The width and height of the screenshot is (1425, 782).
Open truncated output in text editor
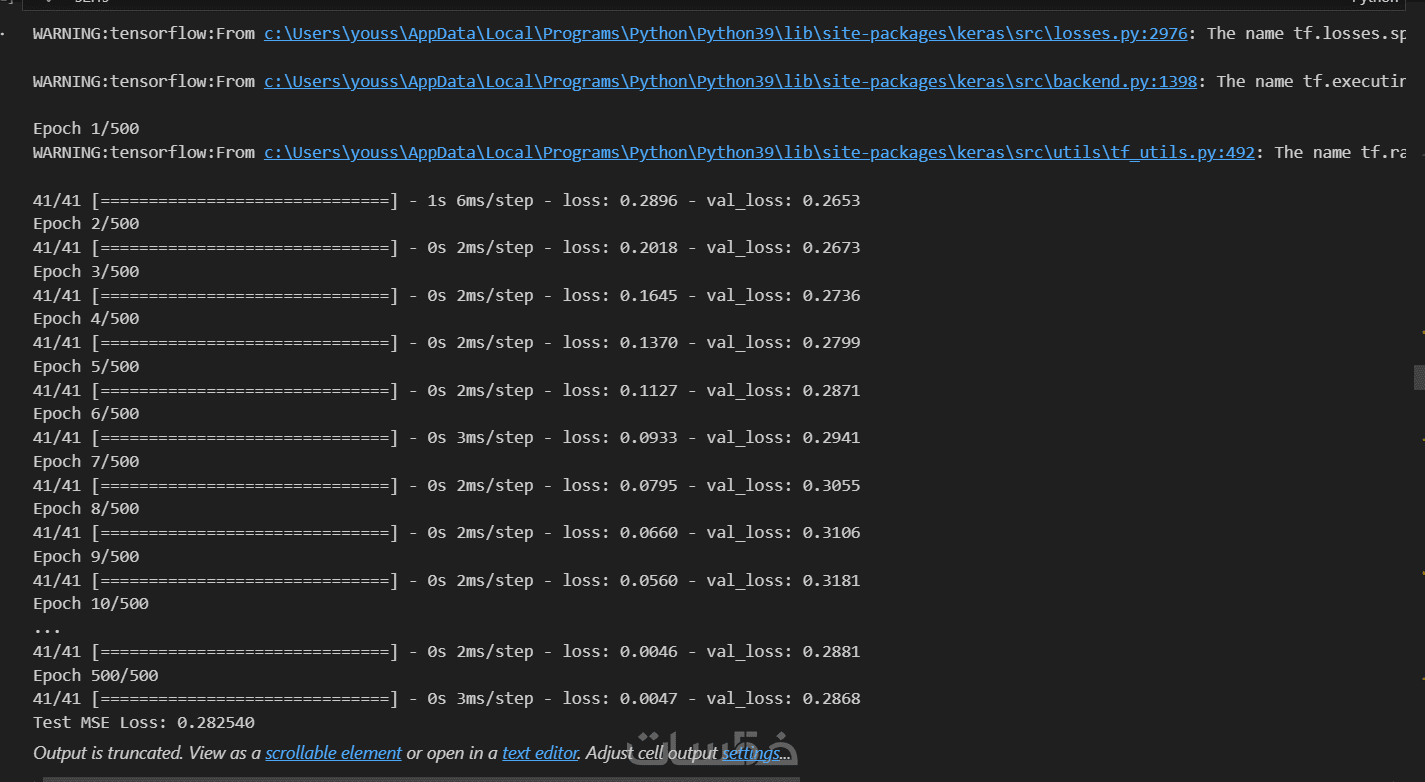click(x=540, y=753)
